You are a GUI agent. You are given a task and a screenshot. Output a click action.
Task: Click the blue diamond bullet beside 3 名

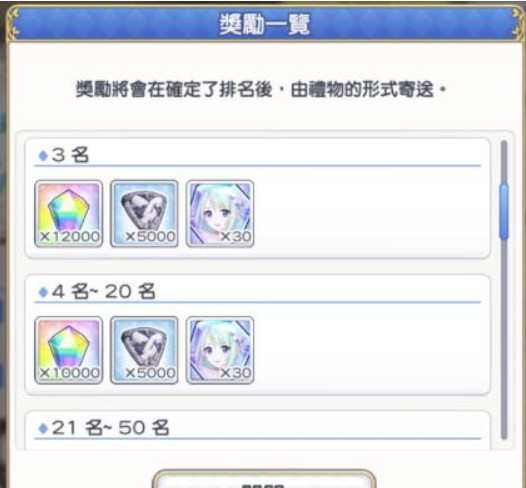[43, 156]
